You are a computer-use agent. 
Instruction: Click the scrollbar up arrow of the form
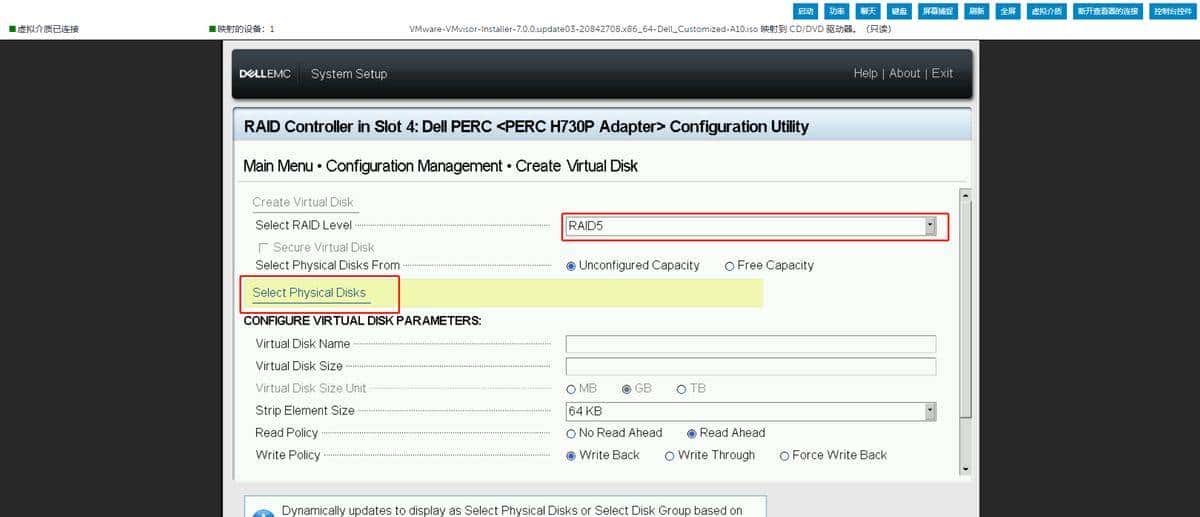pos(965,195)
